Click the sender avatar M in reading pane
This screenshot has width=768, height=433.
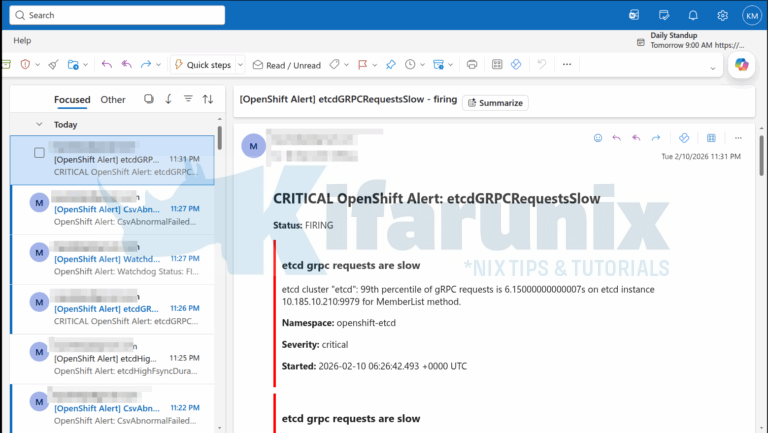pos(253,146)
